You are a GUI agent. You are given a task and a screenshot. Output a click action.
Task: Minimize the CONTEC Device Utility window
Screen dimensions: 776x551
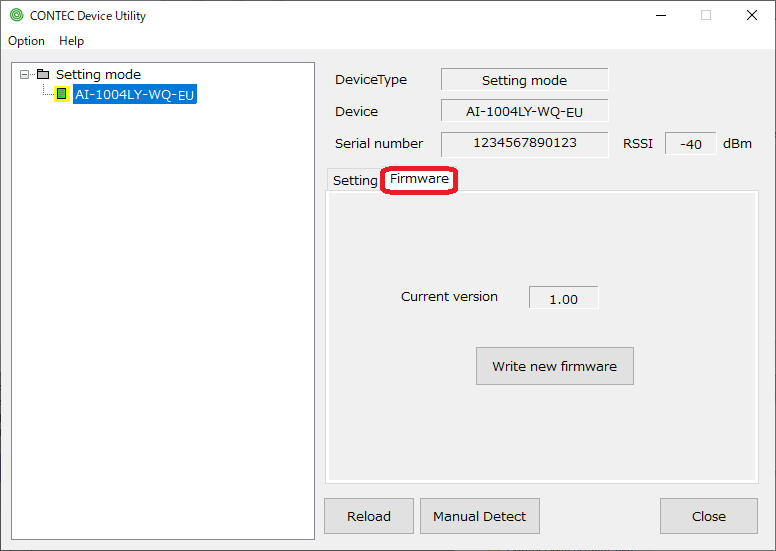coord(661,15)
